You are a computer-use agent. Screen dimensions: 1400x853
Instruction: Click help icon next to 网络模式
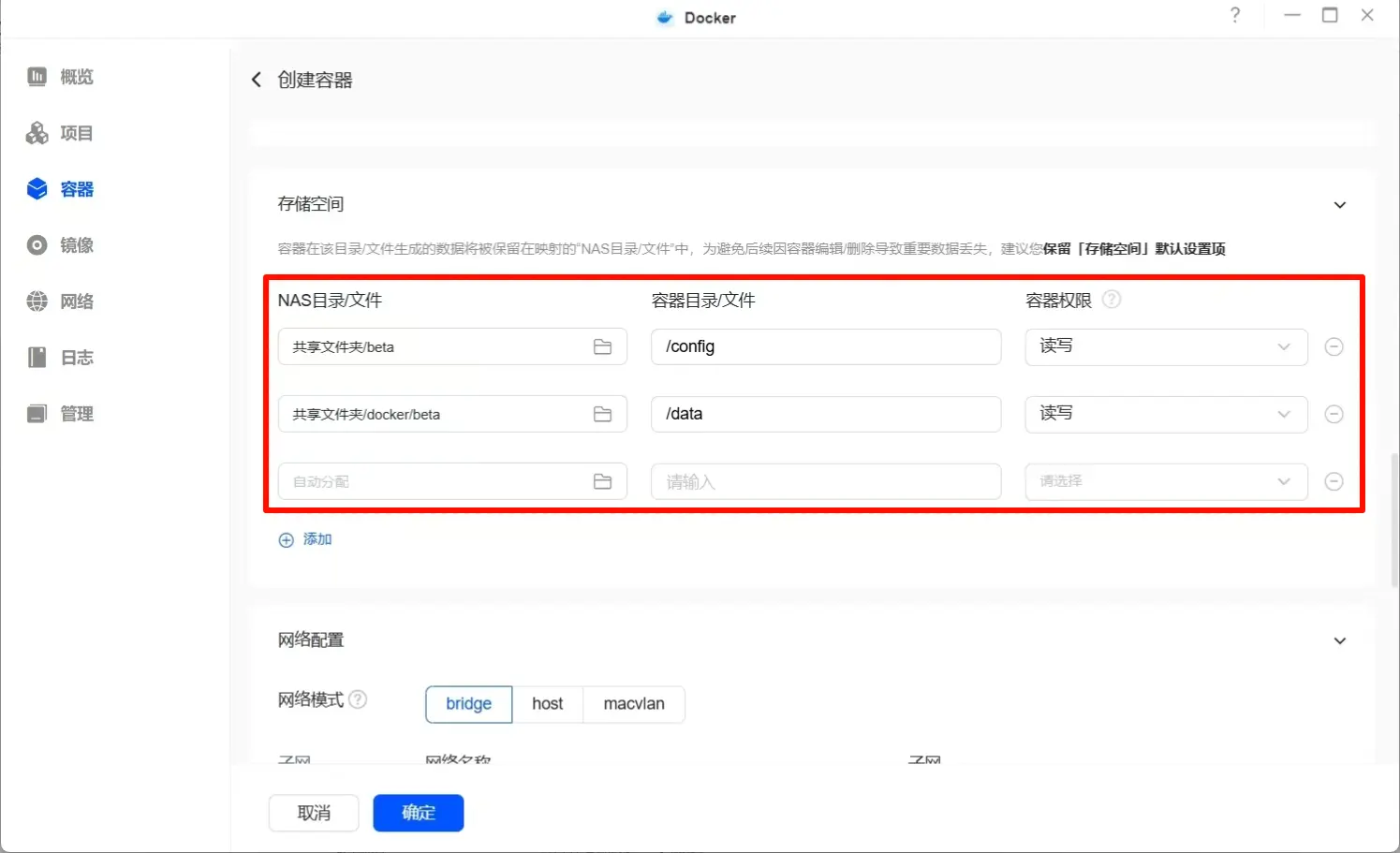pyautogui.click(x=358, y=699)
